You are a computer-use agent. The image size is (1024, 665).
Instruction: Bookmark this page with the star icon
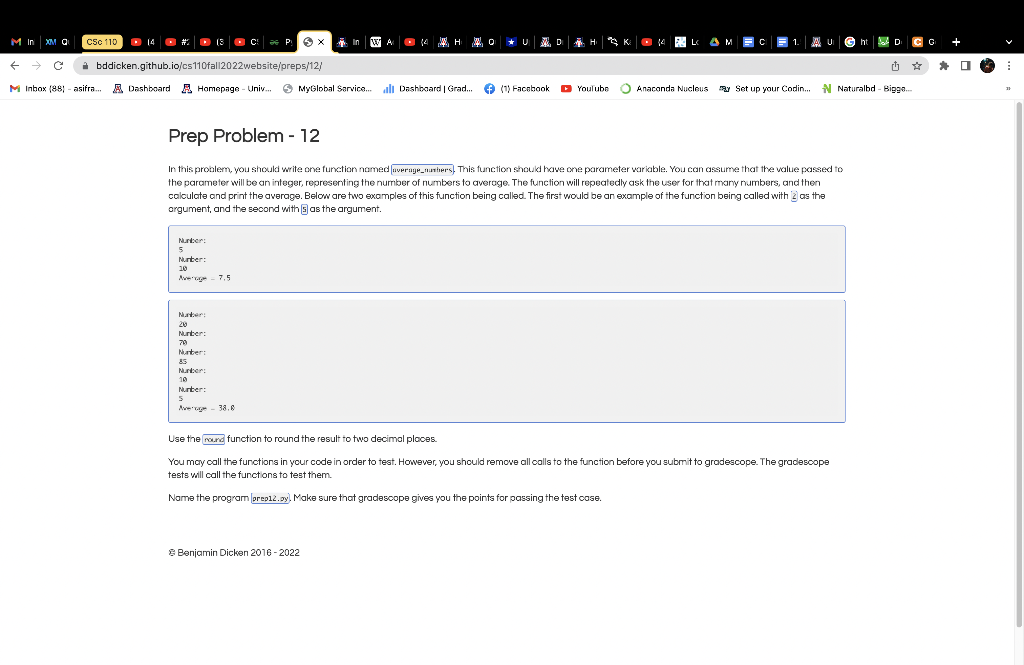coord(917,64)
